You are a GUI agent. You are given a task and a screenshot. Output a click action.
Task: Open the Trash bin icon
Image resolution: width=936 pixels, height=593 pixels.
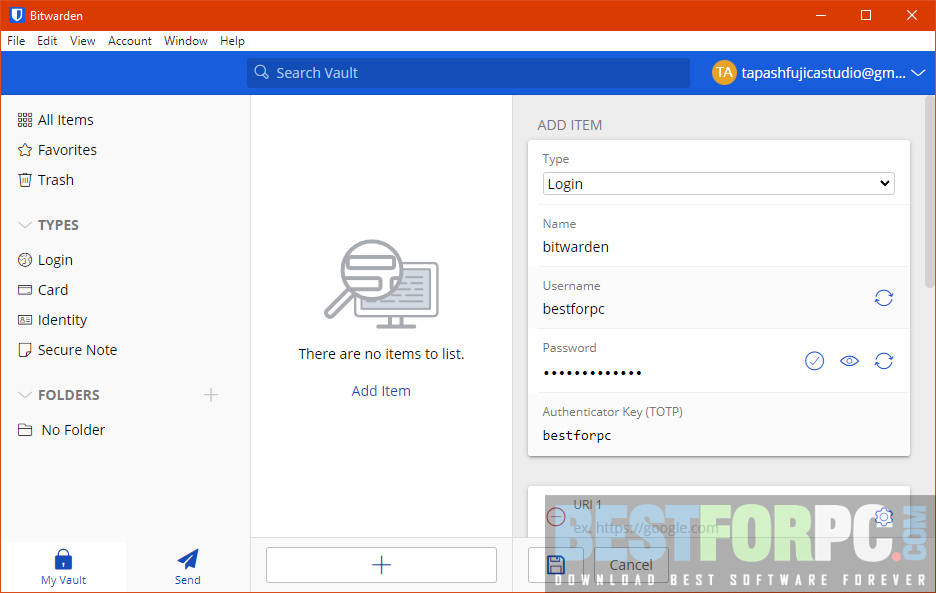coord(24,180)
